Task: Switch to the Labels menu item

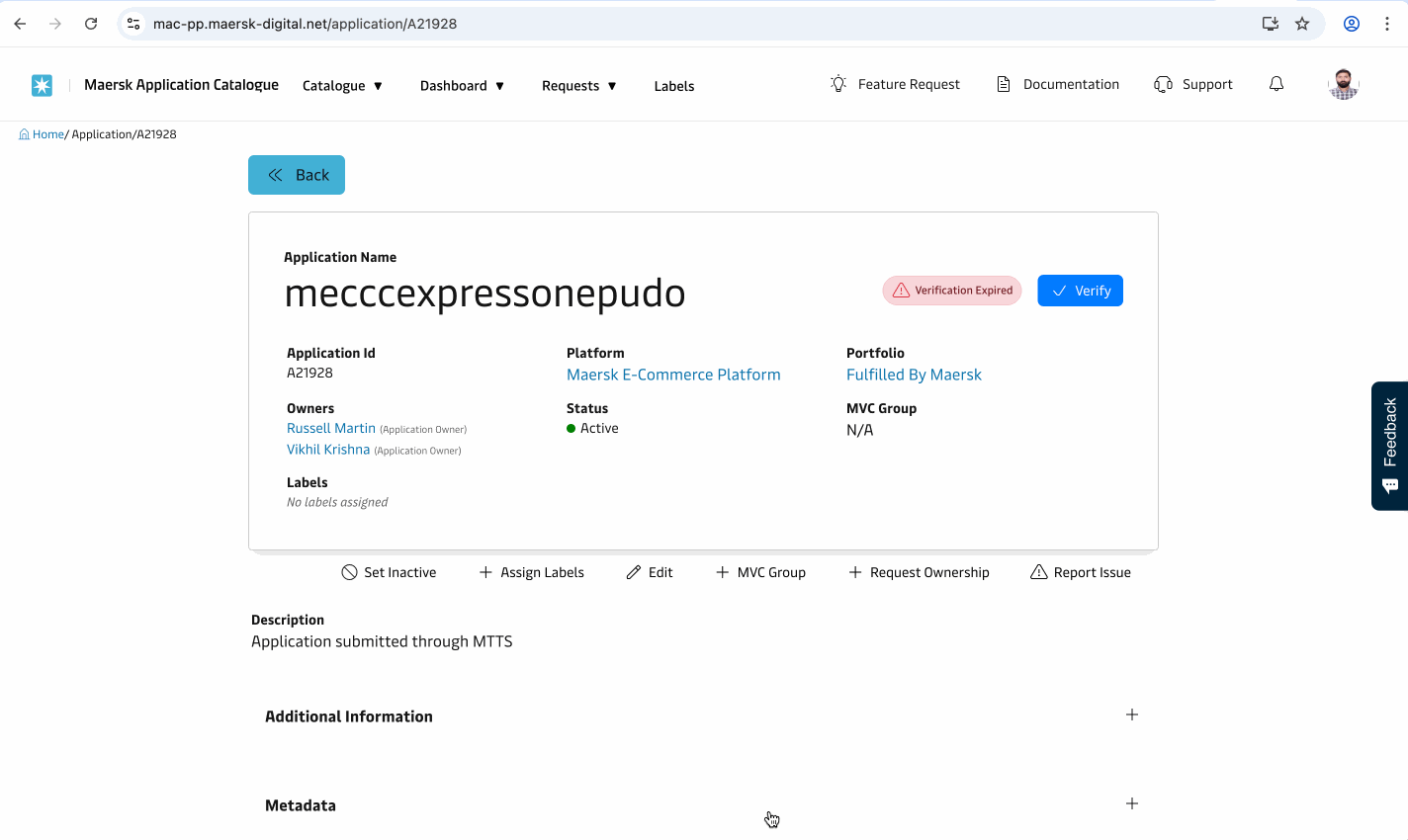Action: [x=673, y=86]
